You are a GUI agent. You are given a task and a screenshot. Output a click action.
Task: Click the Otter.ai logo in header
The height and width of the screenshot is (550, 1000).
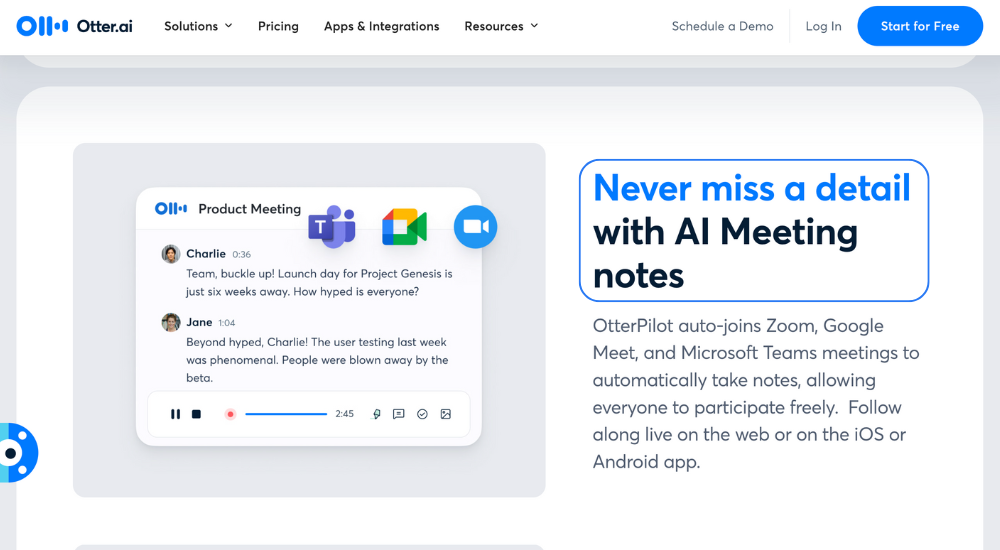click(75, 26)
